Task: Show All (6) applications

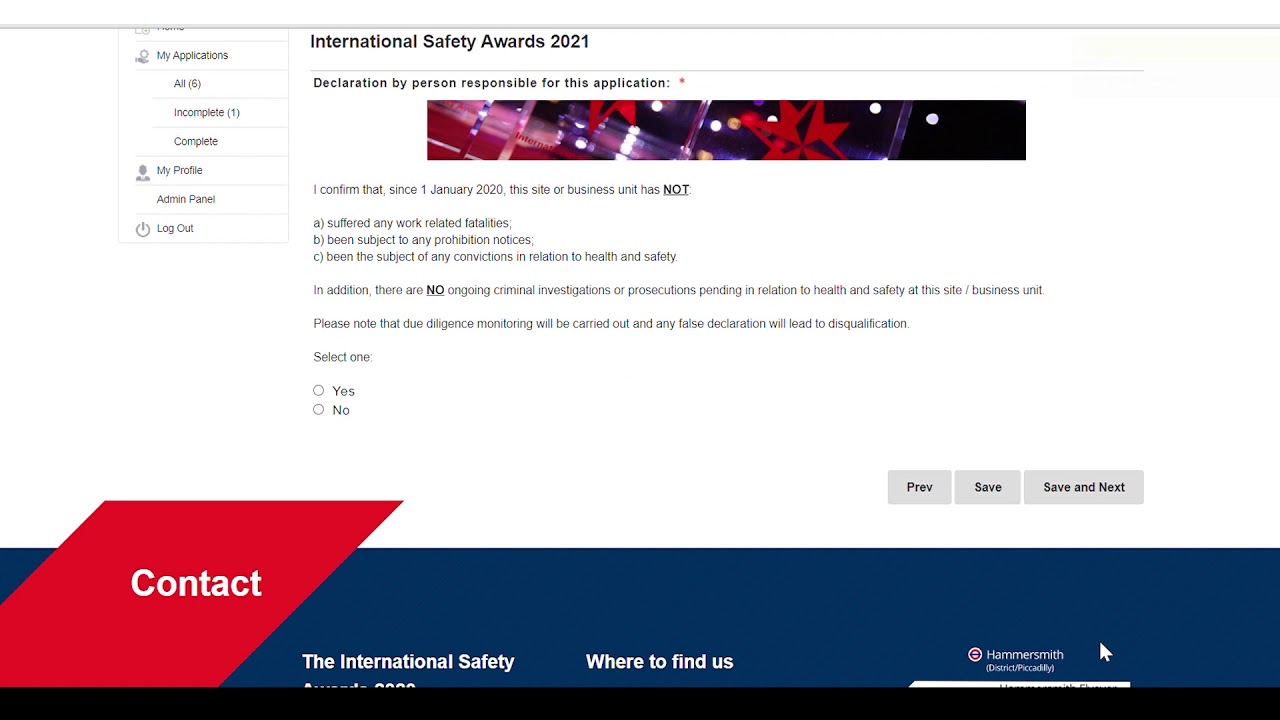Action: point(187,84)
